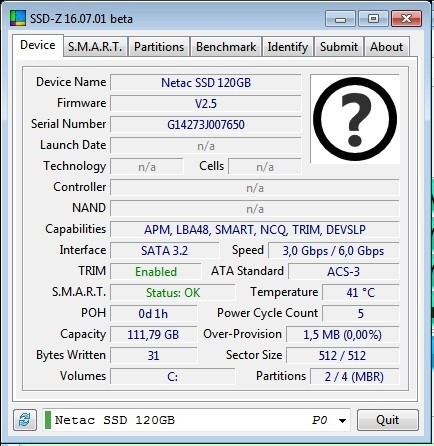The height and width of the screenshot is (446, 434).
Task: Click the Interface value SATA 3.2
Action: pos(165,251)
